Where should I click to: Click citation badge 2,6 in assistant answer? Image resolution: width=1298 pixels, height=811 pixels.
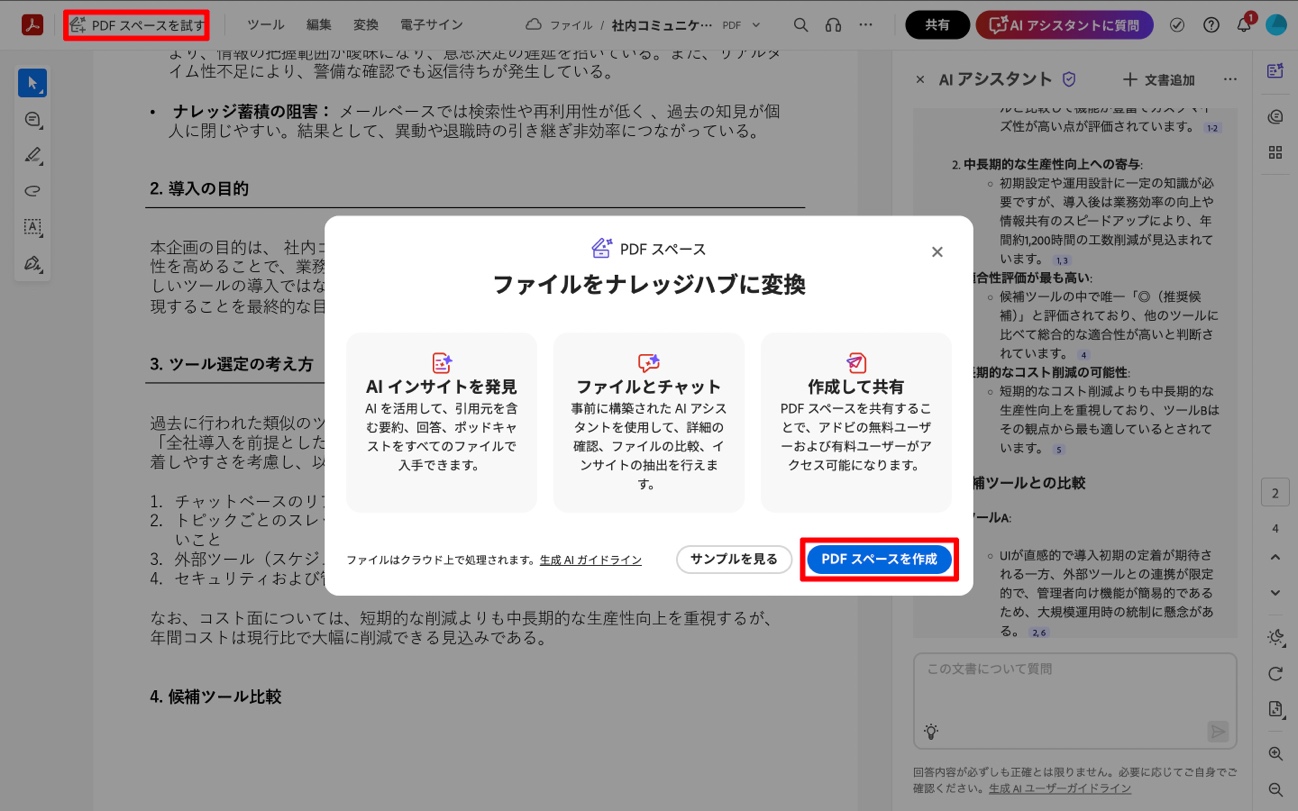tap(1039, 633)
